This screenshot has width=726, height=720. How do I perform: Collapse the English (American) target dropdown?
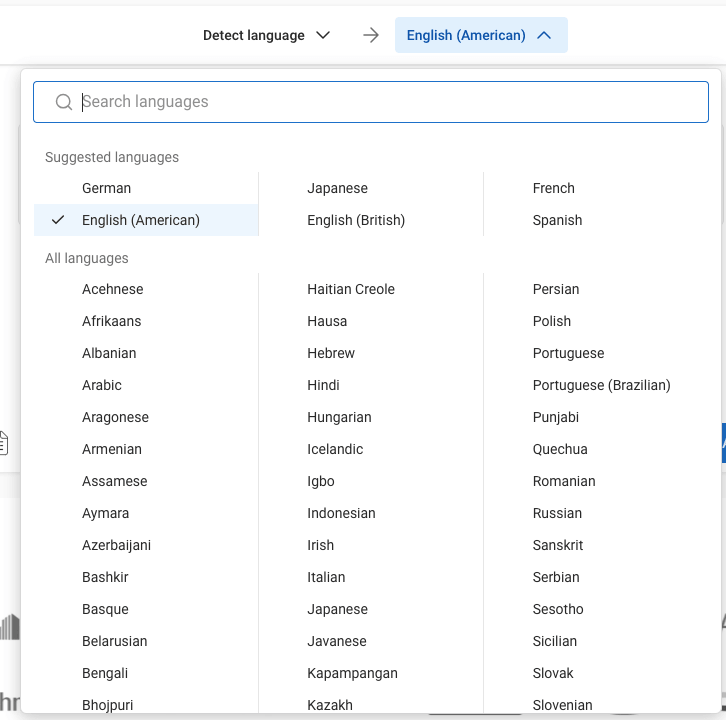(480, 35)
